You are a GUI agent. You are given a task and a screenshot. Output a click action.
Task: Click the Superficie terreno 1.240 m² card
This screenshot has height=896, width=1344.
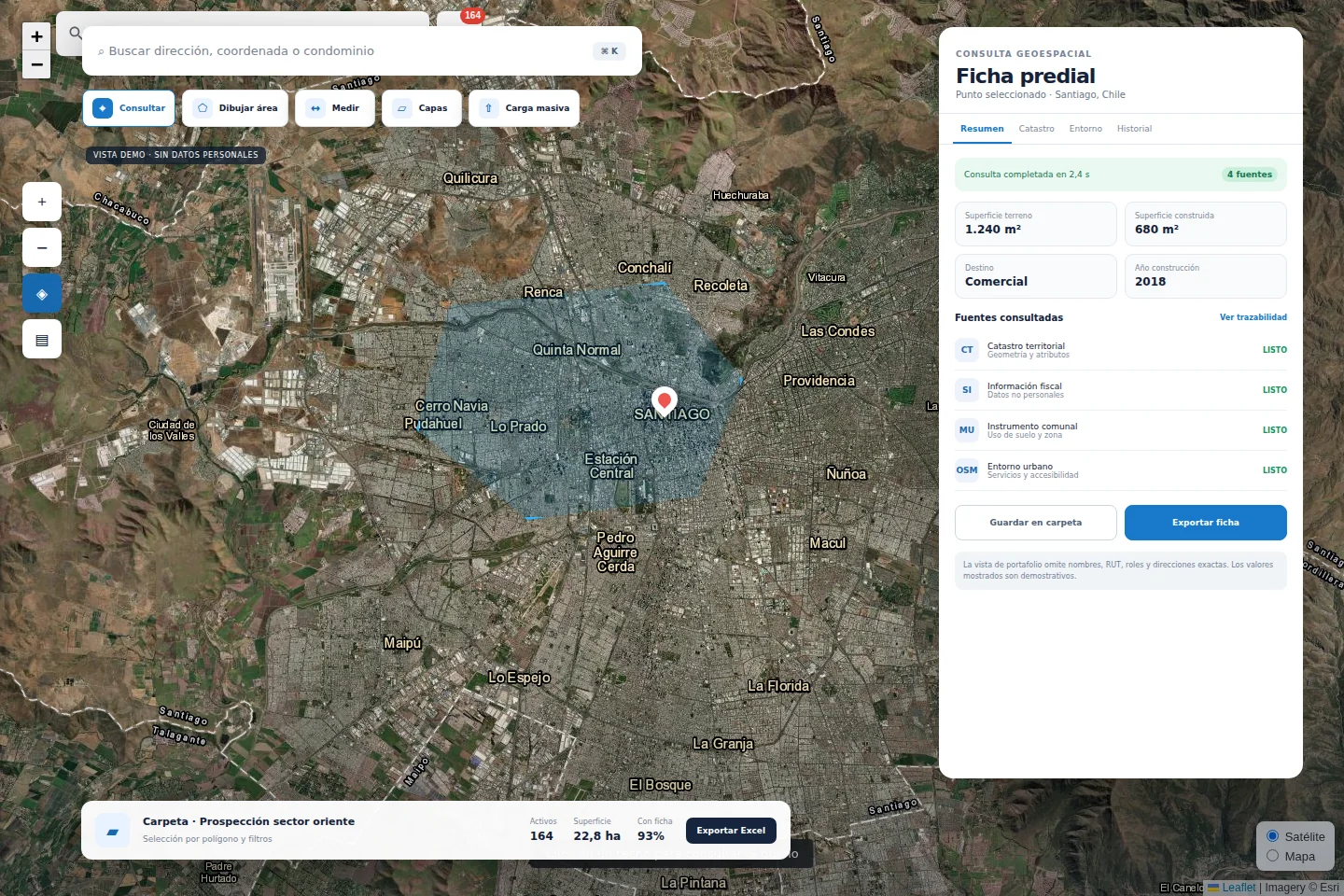[x=1036, y=224]
